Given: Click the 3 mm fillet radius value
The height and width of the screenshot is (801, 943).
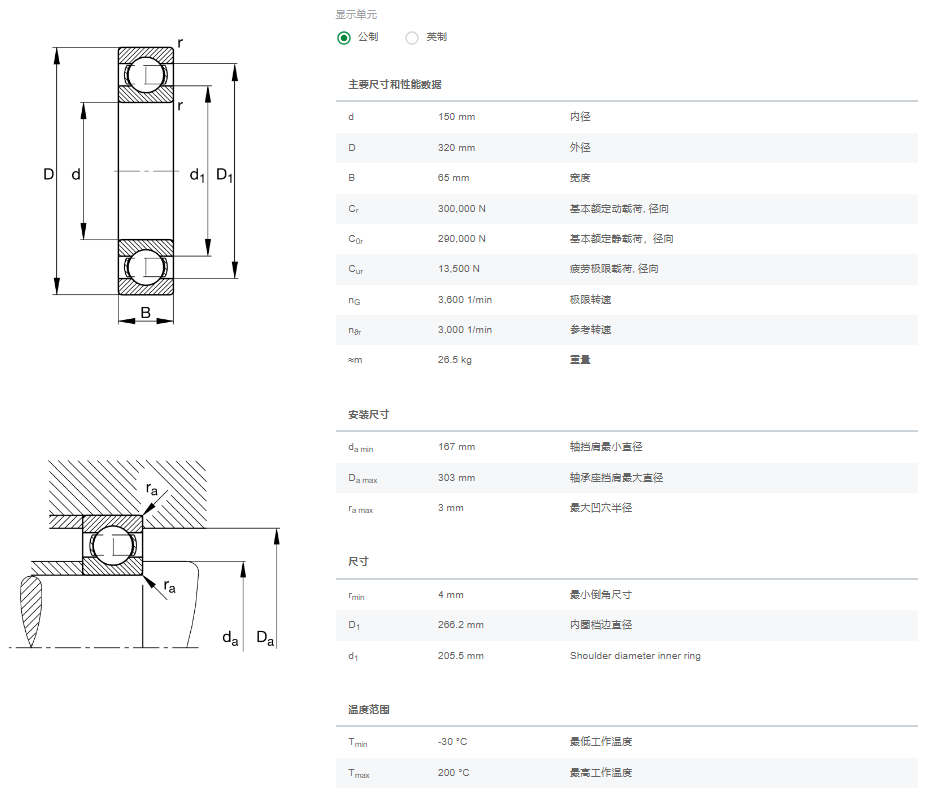Looking at the screenshot, I should (450, 508).
